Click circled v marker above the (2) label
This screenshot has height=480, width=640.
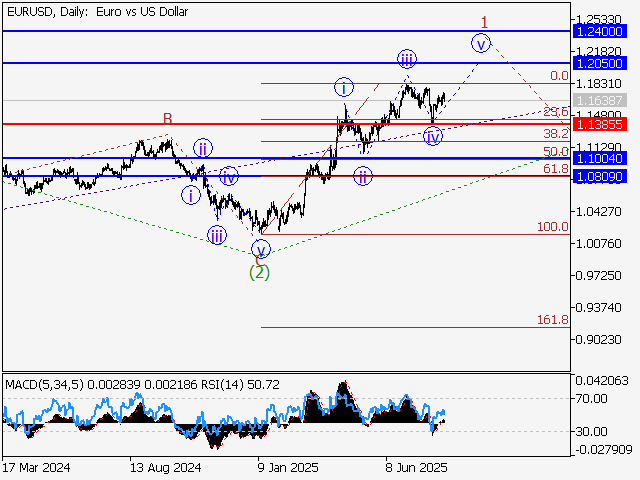pos(260,249)
